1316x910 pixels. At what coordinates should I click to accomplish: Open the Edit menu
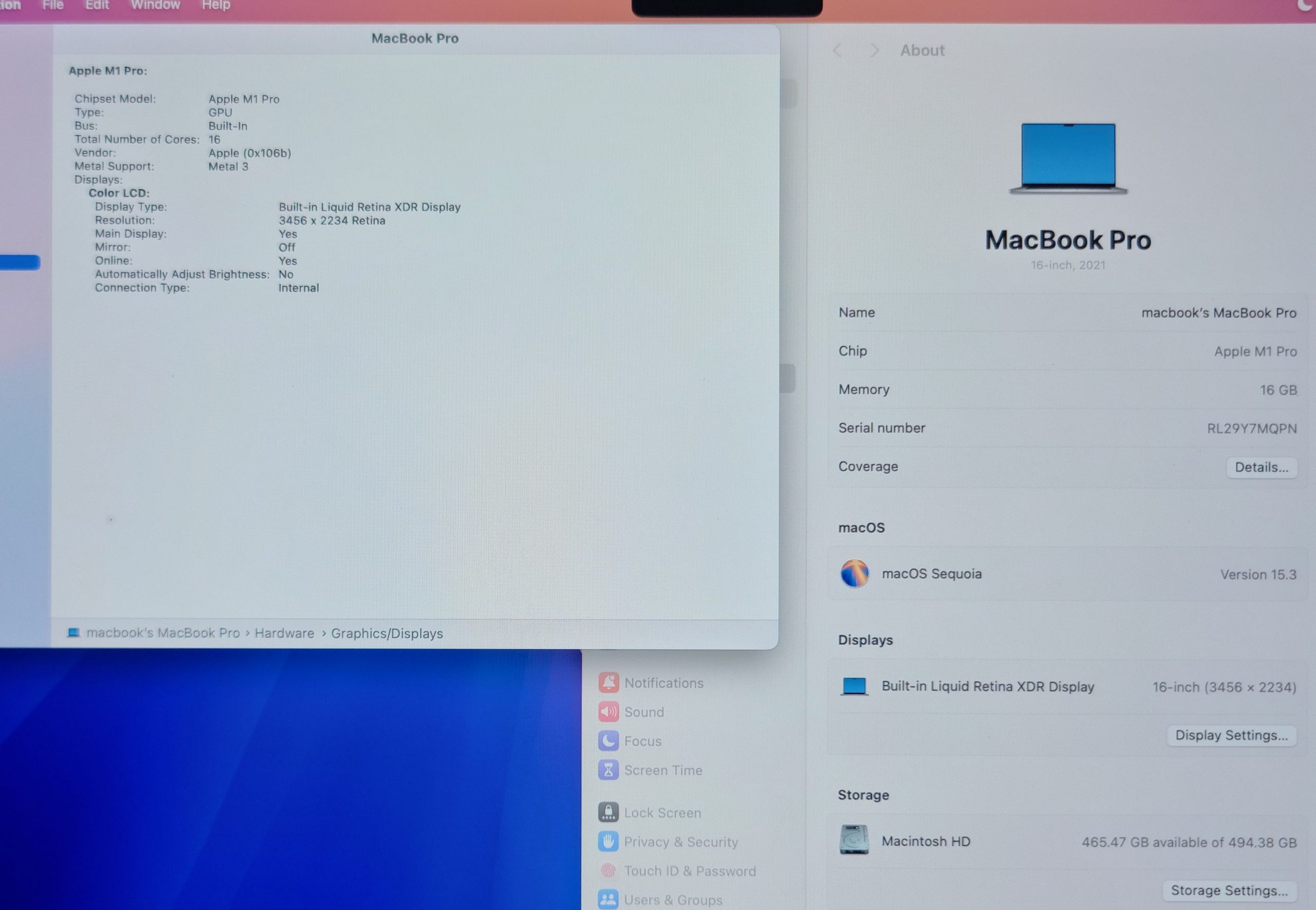point(97,5)
